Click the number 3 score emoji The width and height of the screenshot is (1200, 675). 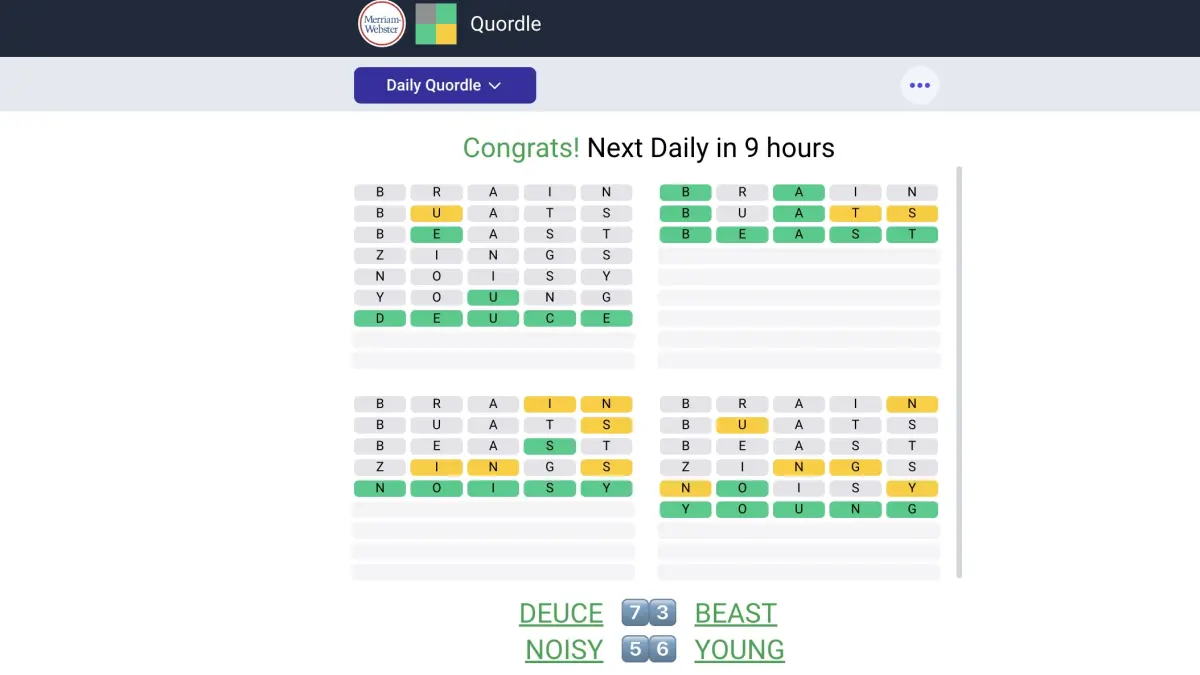pyautogui.click(x=662, y=613)
